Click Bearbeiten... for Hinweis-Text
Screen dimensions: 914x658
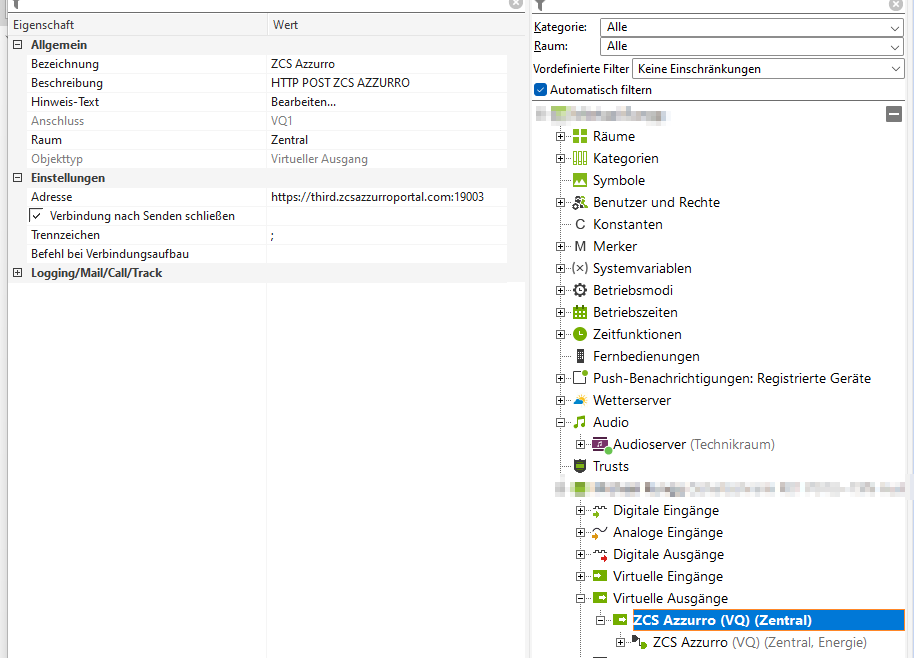(304, 102)
